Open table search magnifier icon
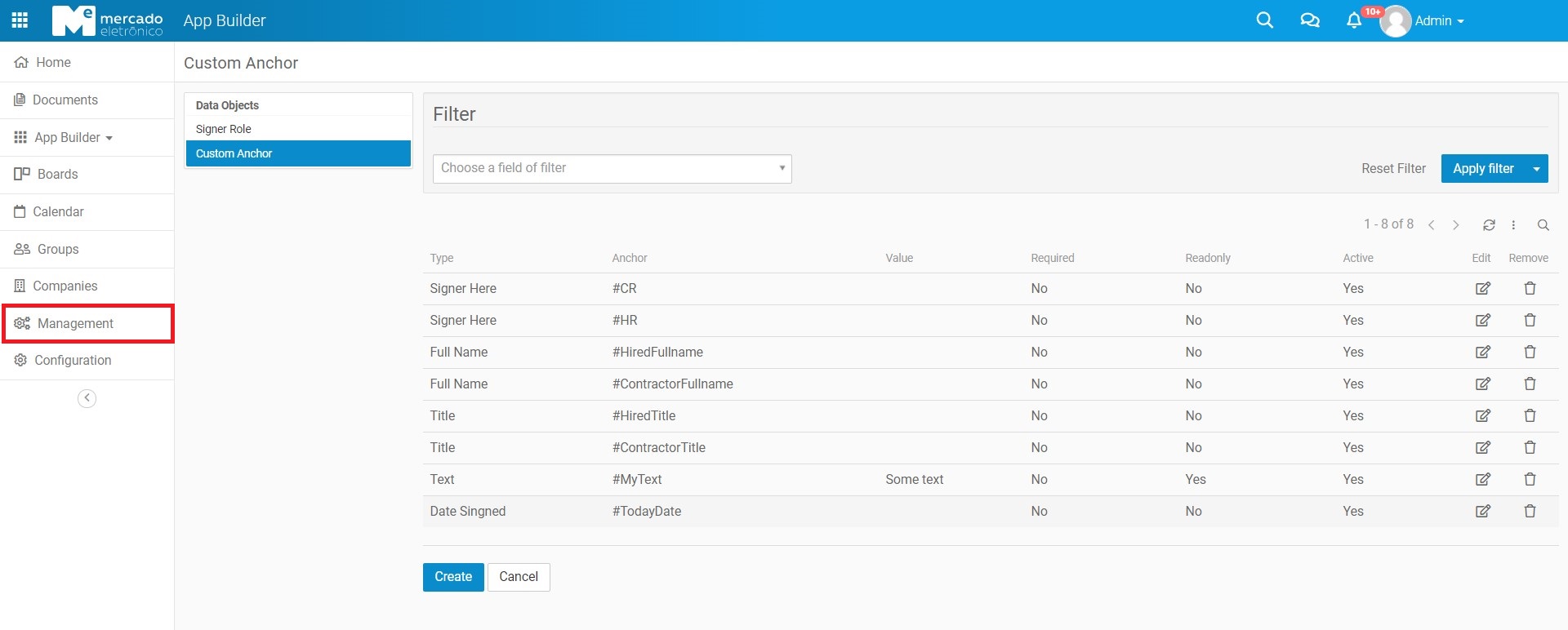This screenshot has width=1568, height=630. tap(1543, 225)
